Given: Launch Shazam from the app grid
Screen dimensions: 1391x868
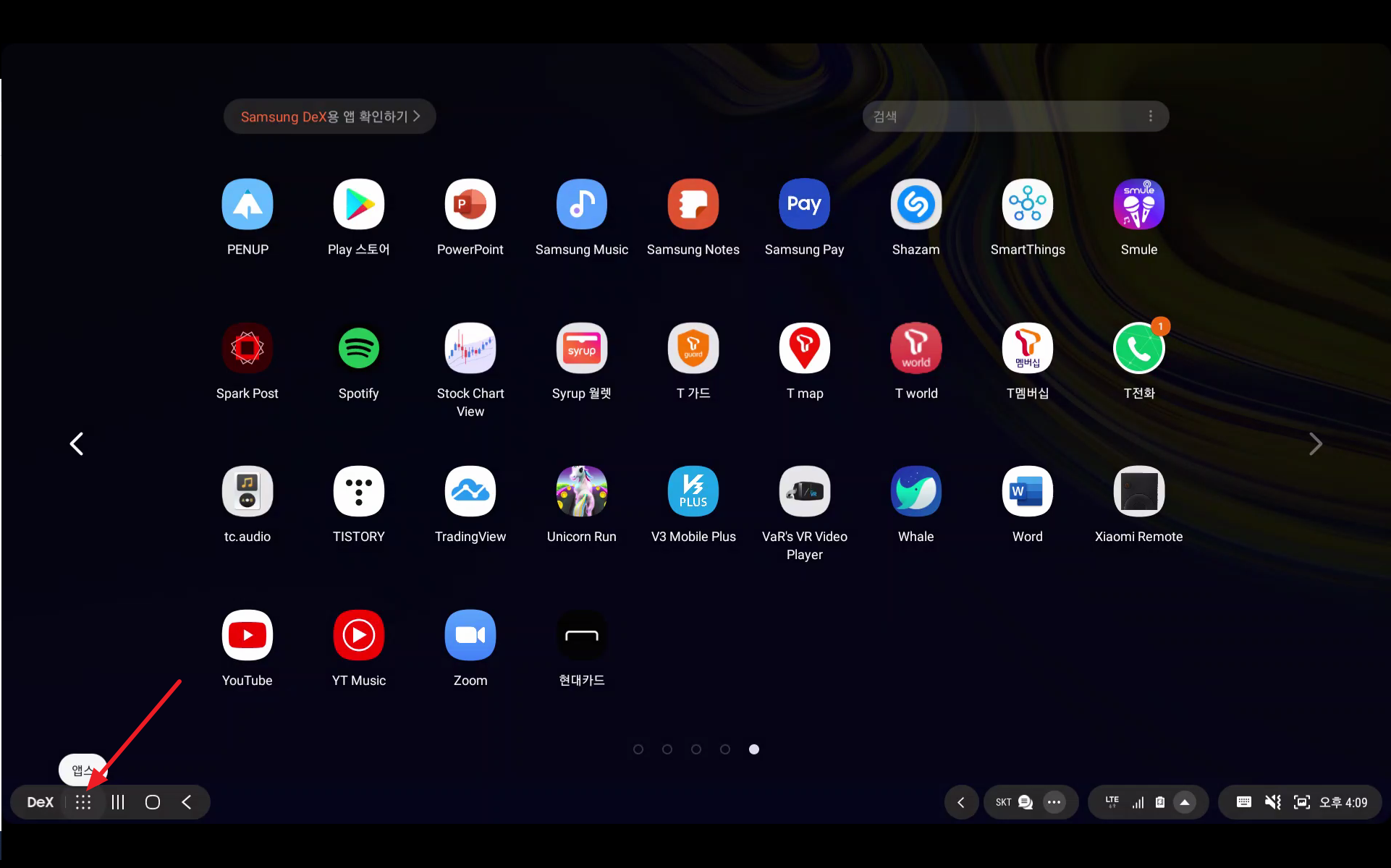Looking at the screenshot, I should (916, 205).
